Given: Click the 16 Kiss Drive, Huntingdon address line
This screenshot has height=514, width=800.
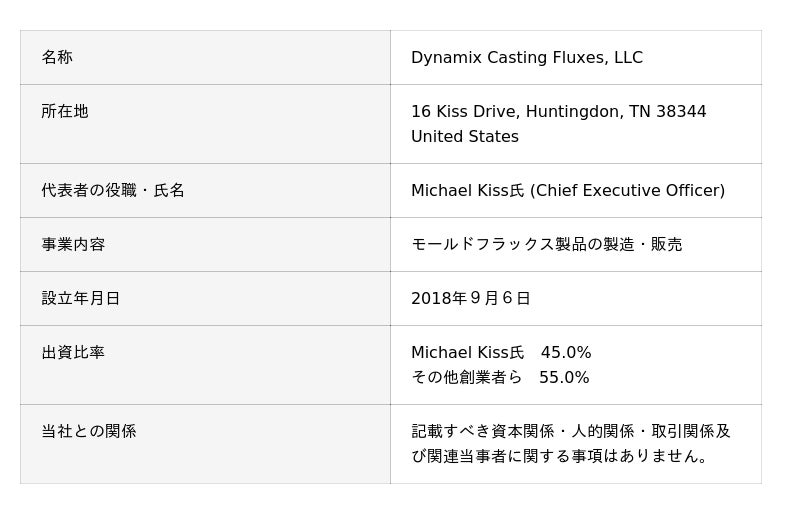Looking at the screenshot, I should (558, 112).
